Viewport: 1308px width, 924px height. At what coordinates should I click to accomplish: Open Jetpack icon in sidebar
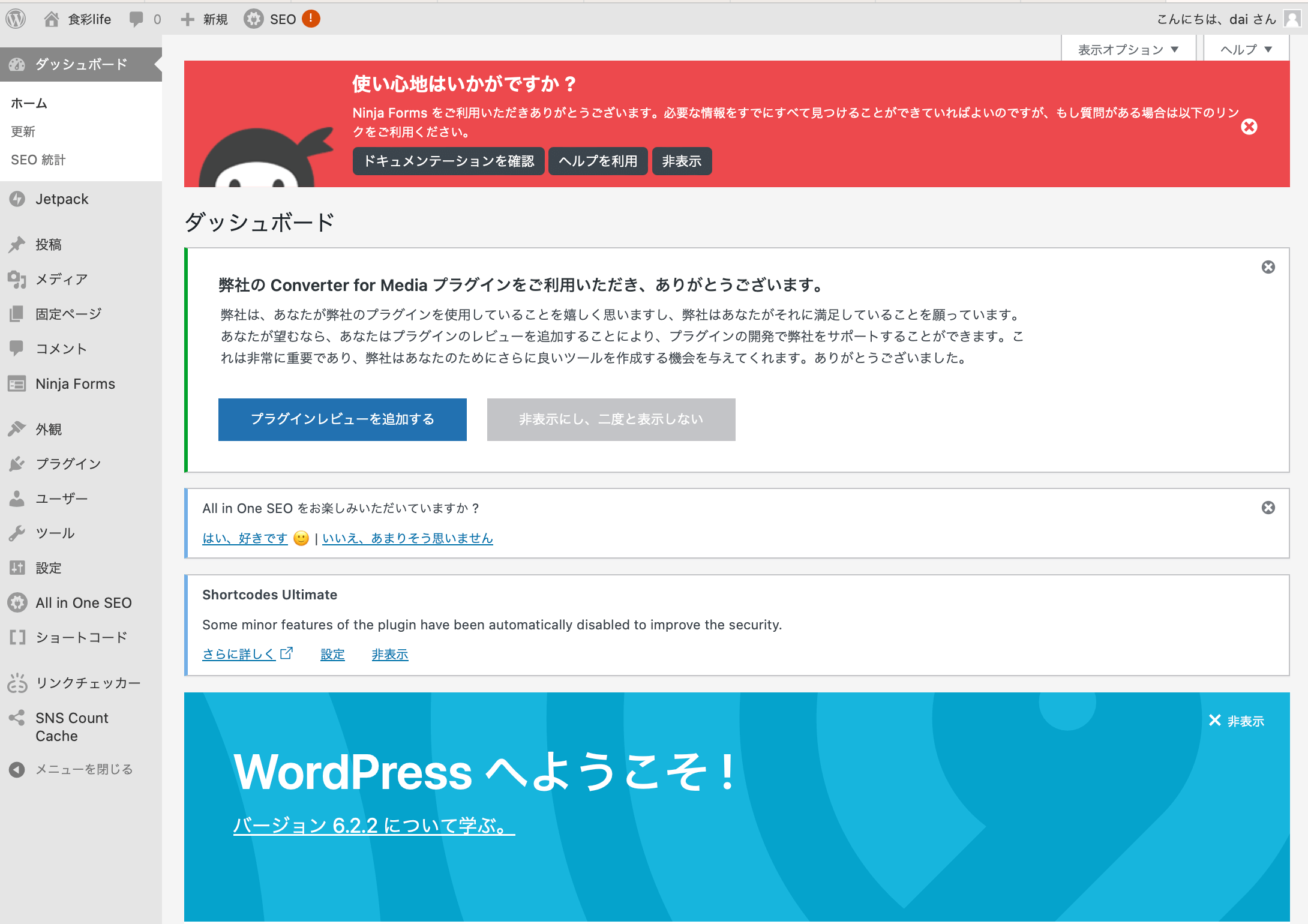(17, 199)
